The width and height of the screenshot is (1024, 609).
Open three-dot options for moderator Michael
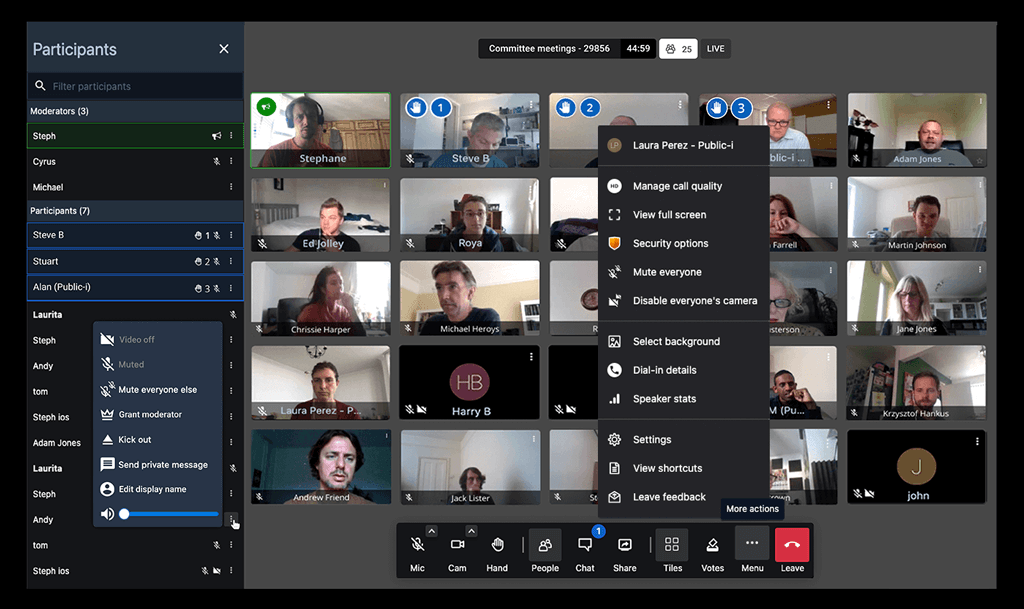tap(231, 187)
